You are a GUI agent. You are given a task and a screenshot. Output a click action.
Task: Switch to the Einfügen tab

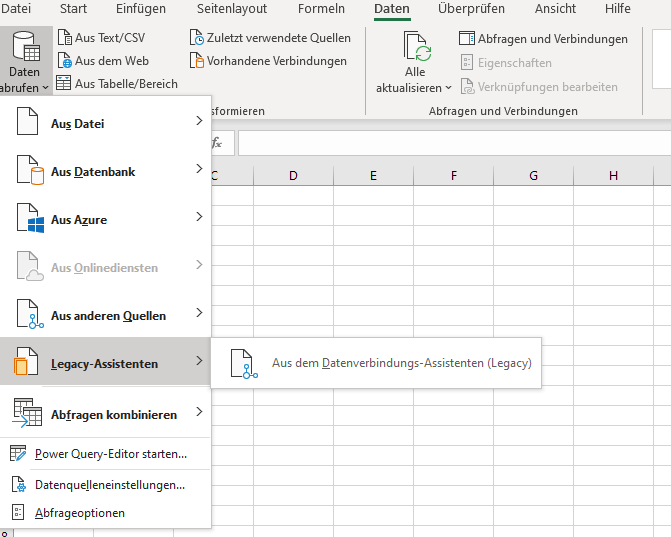click(141, 9)
